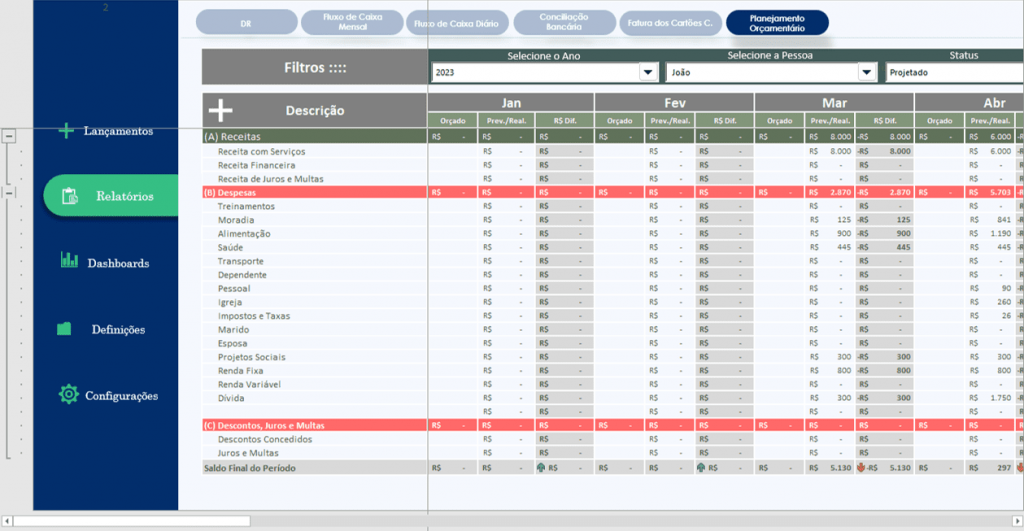Click the horizontal scrollbar left arrow
The height and width of the screenshot is (531, 1024).
(7, 521)
